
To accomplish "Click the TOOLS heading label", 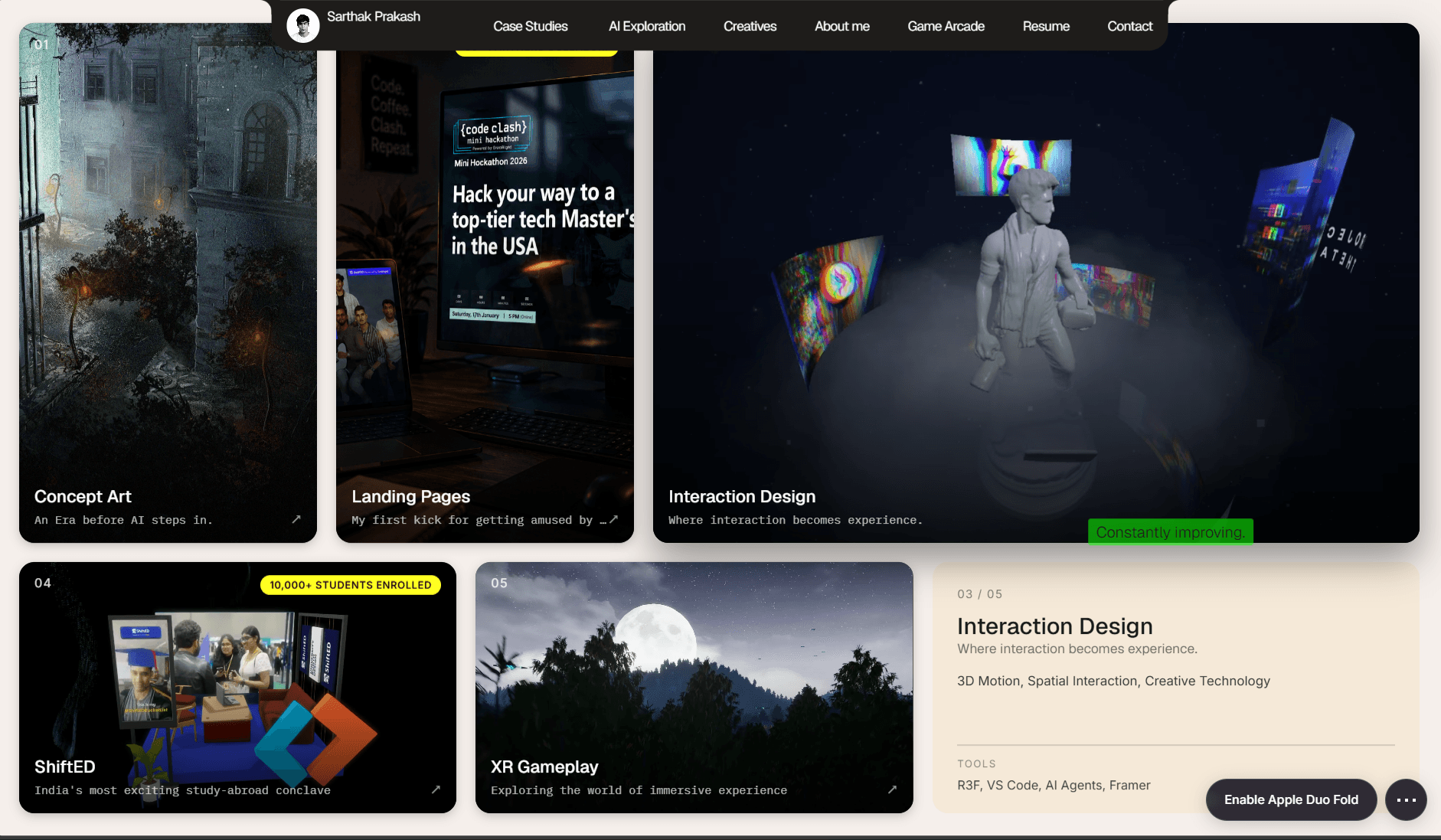I will point(976,763).
